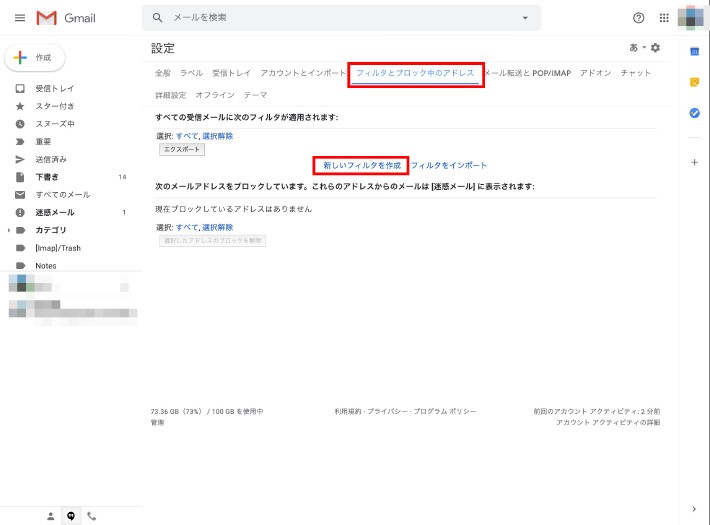The width and height of the screenshot is (710, 525).
Task: Click the Gmail logo
Action: click(x=66, y=18)
